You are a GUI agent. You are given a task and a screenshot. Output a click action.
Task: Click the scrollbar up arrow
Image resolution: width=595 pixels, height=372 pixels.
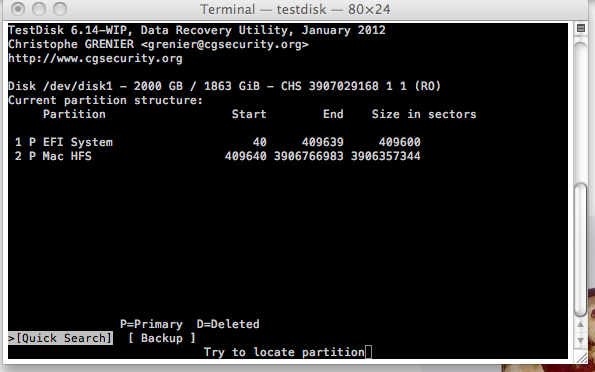click(x=581, y=324)
